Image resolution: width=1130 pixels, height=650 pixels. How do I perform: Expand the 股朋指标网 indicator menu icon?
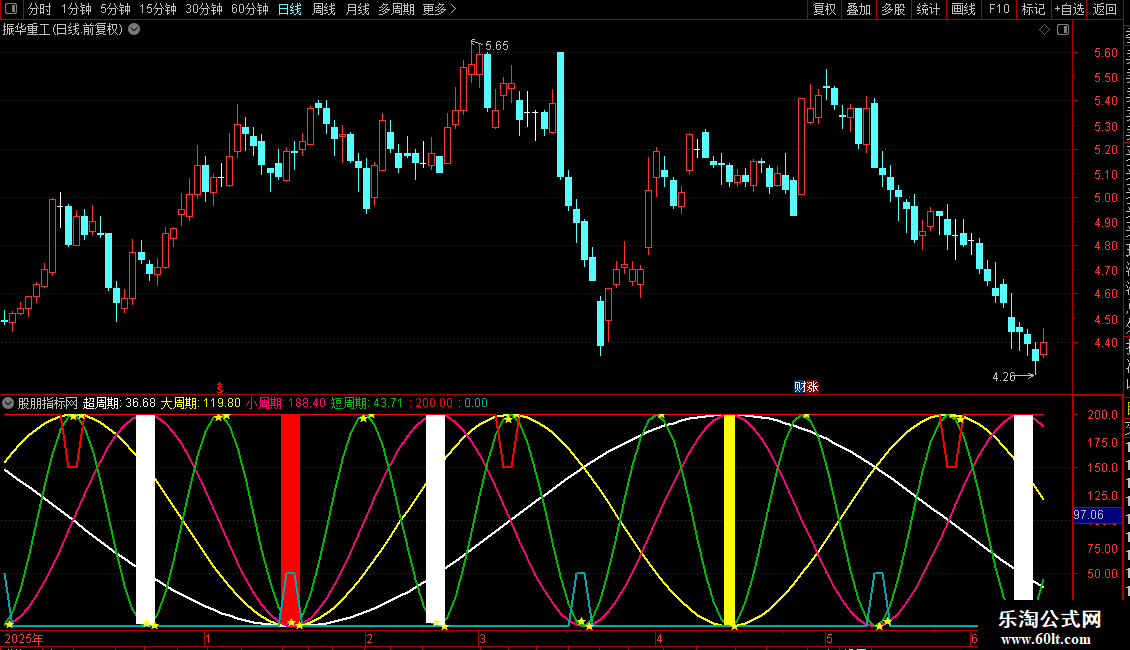coord(8,403)
